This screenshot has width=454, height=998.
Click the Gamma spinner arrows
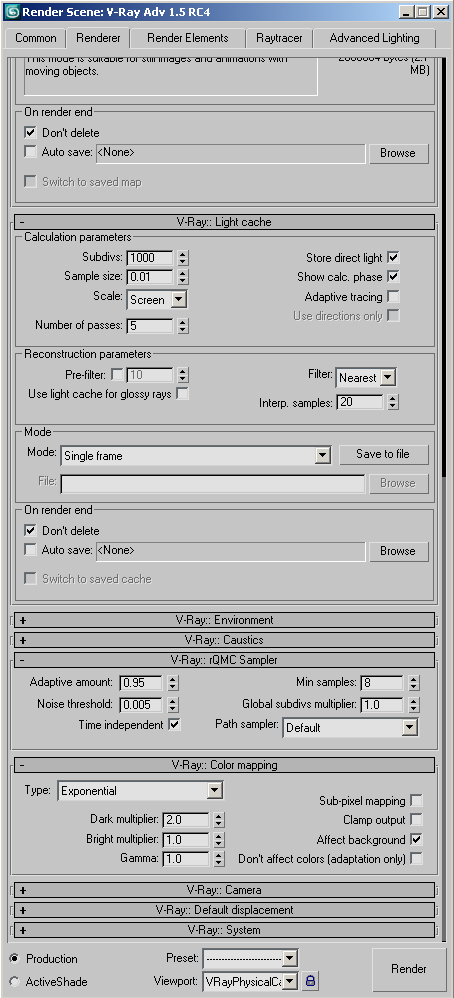tap(218, 859)
